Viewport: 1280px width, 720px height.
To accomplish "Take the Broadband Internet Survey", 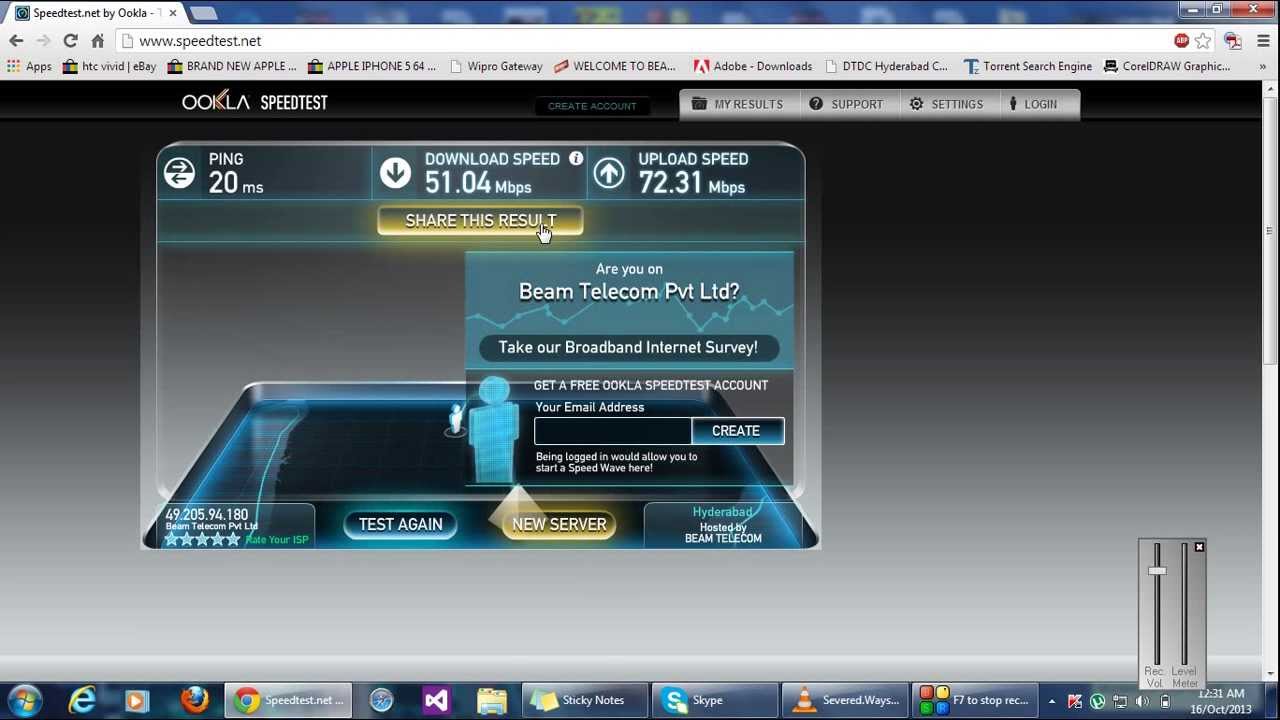I will click(628, 347).
